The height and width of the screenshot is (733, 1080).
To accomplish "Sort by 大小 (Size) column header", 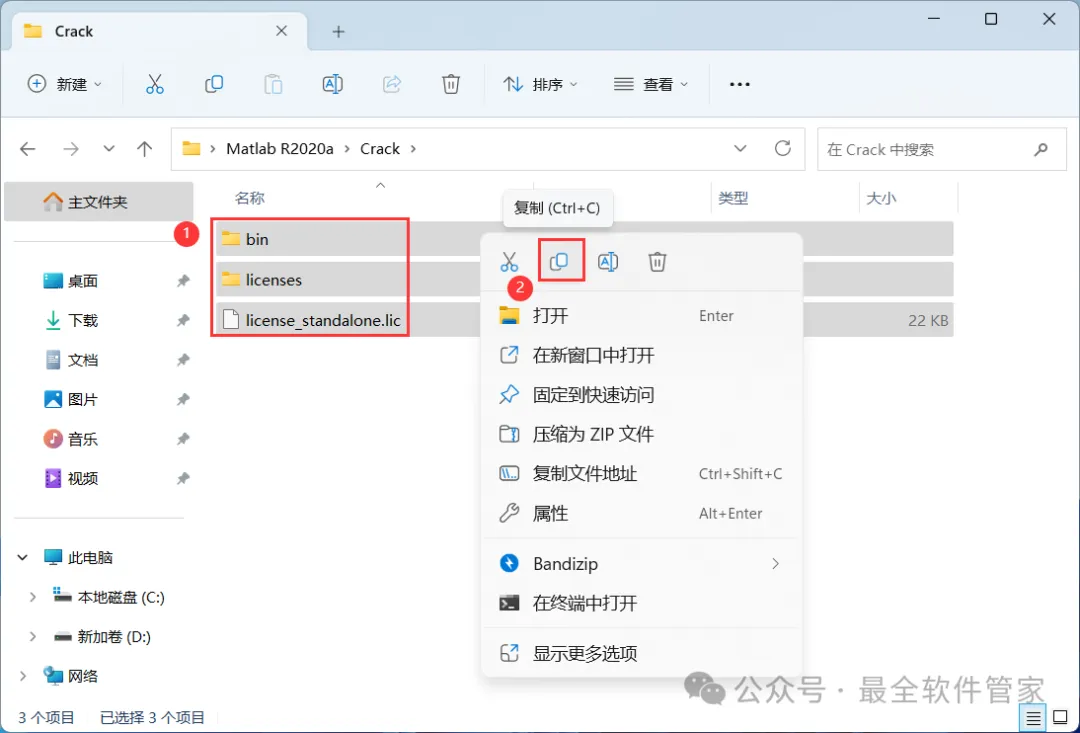I will click(x=881, y=198).
